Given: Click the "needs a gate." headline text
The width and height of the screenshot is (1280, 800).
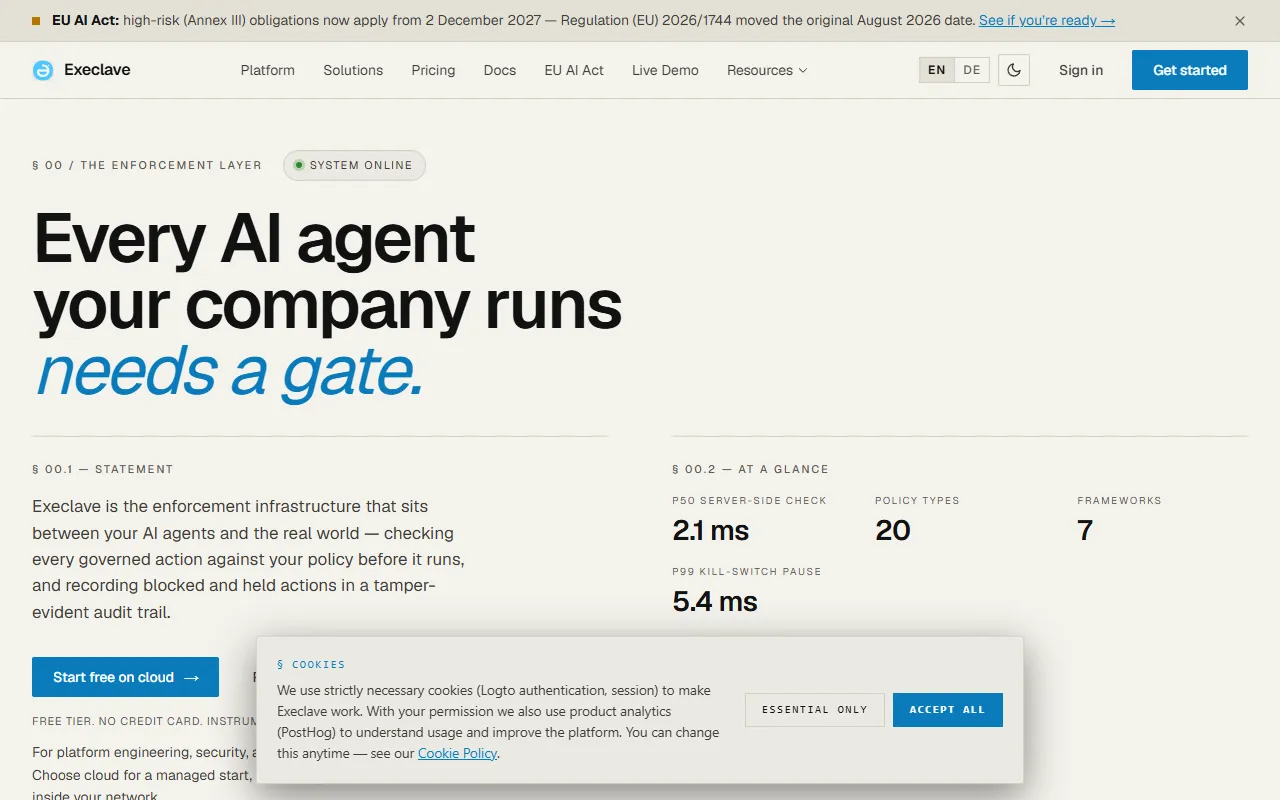Looking at the screenshot, I should [x=229, y=372].
